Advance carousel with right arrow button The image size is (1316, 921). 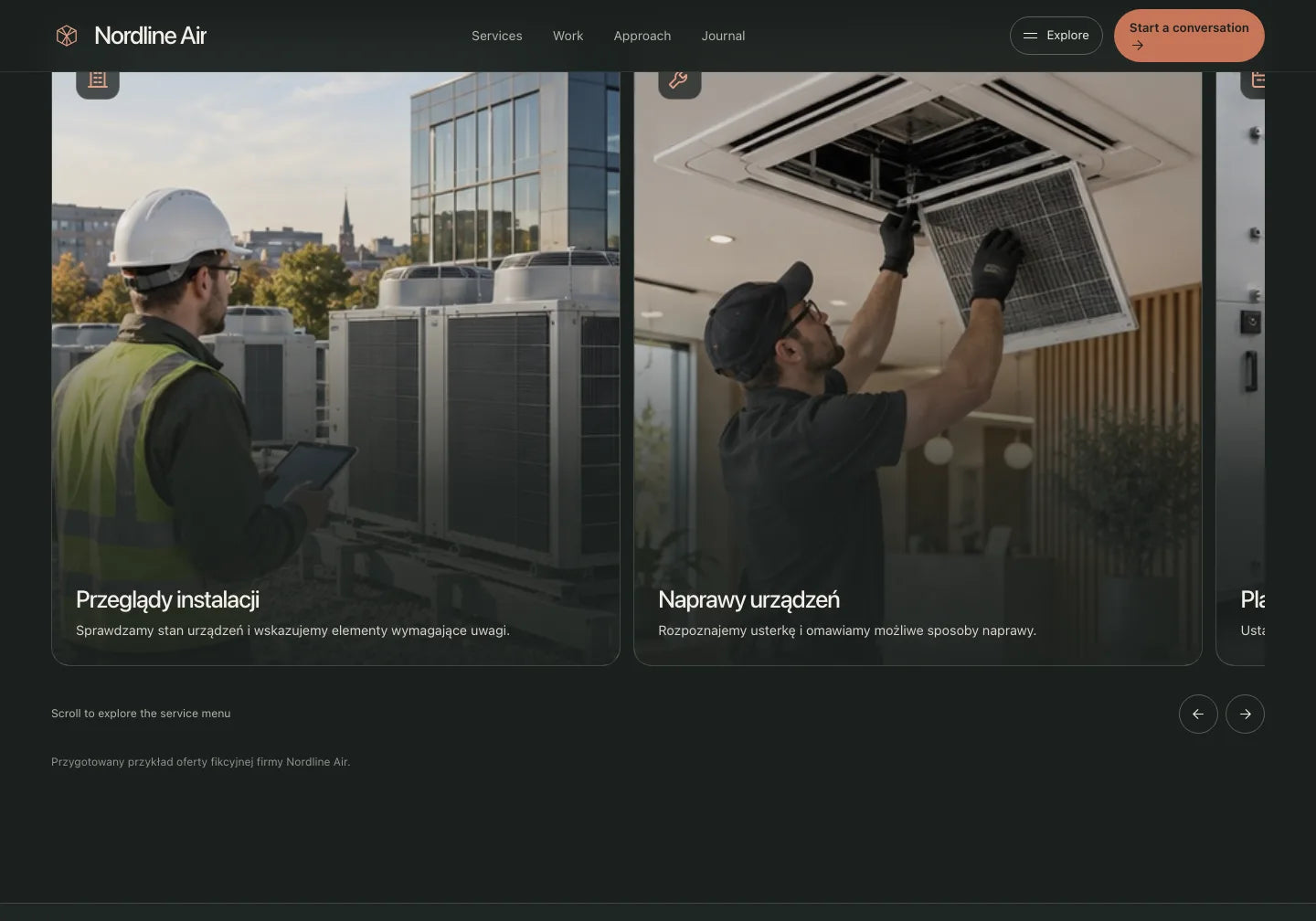click(1245, 714)
